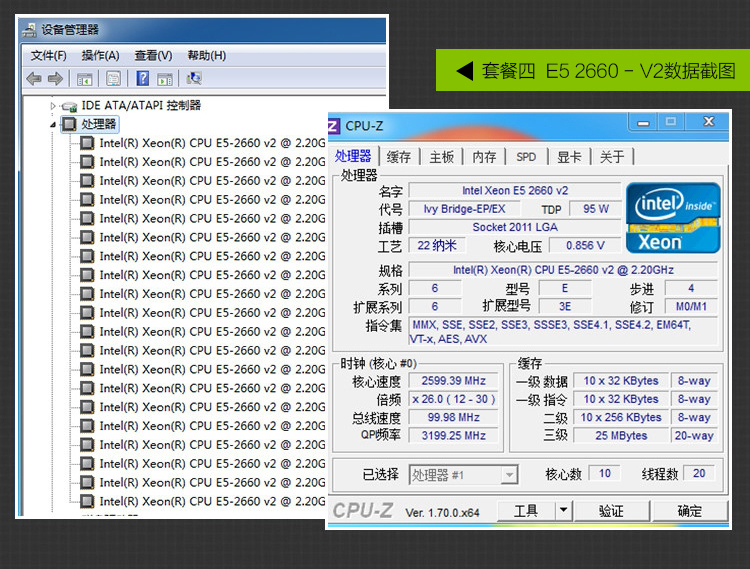Click the 倍频 value x 26.0 ( 12 - 30 )

pos(453,399)
